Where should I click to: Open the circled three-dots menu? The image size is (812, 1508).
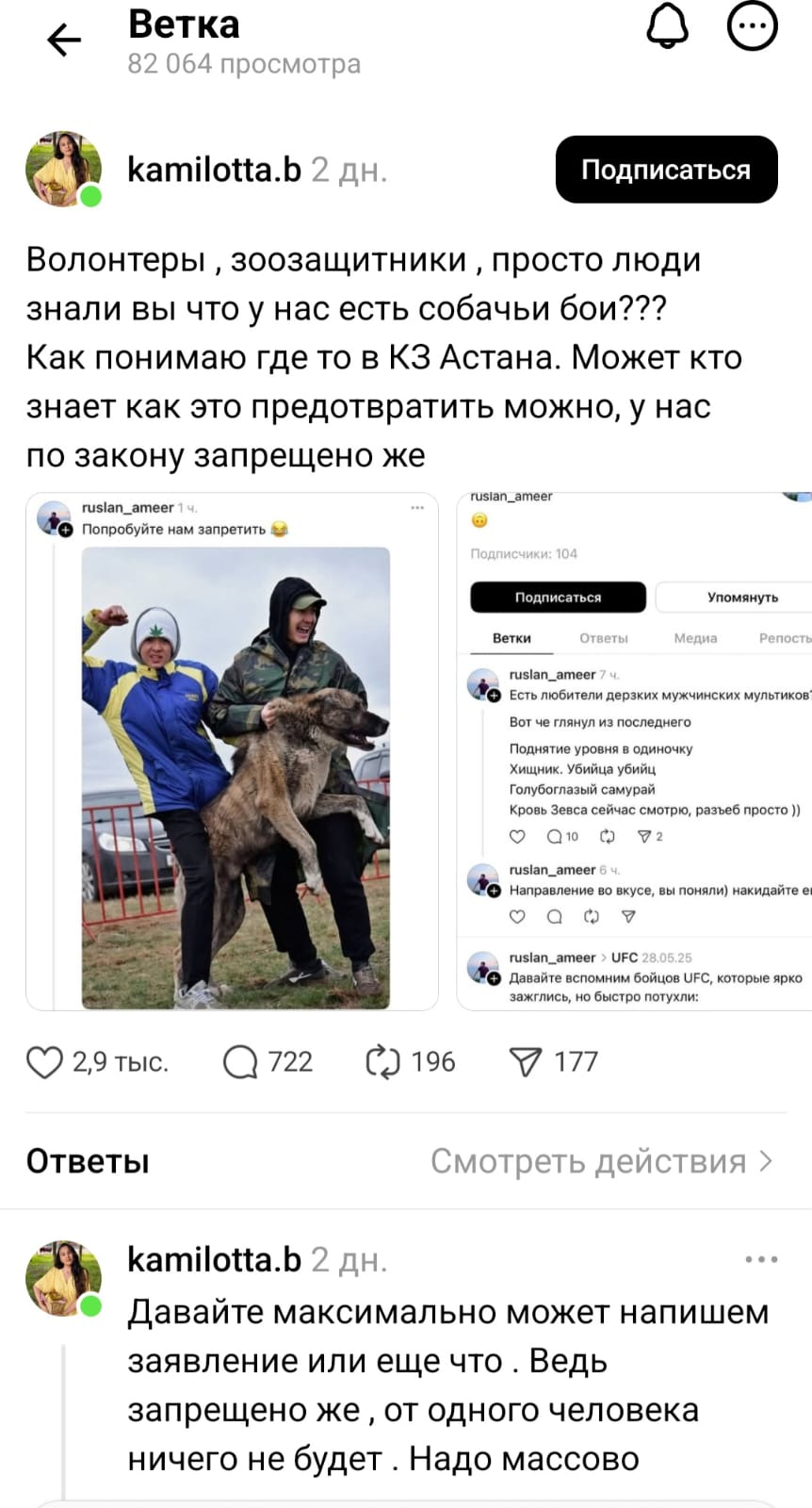pyautogui.click(x=752, y=26)
